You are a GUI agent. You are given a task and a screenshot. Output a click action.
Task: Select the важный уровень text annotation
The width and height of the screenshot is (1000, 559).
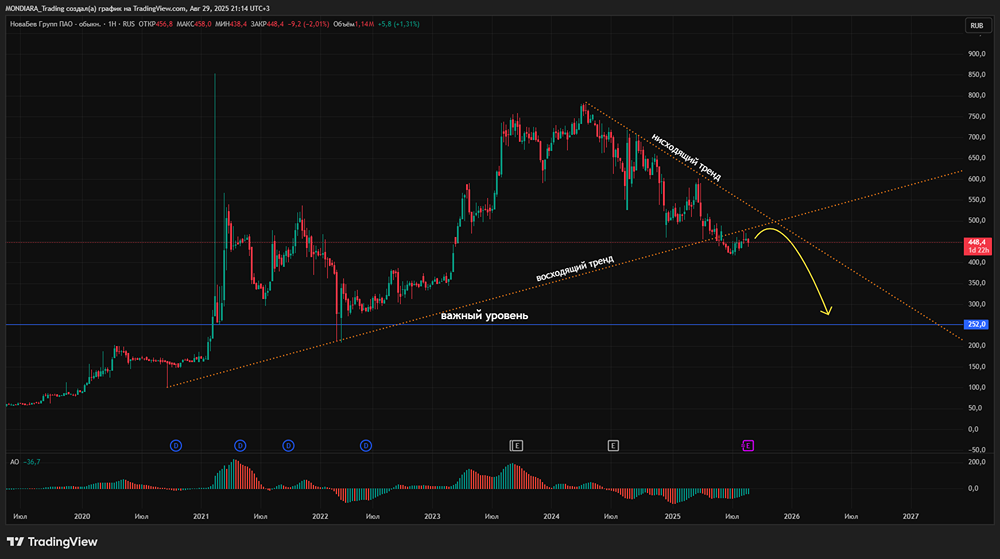484,316
